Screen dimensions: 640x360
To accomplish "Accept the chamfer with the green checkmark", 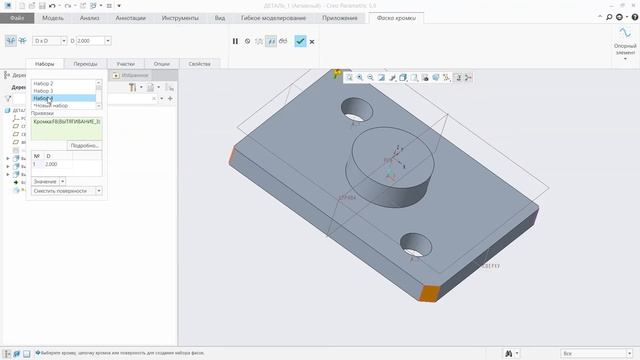I will point(300,41).
